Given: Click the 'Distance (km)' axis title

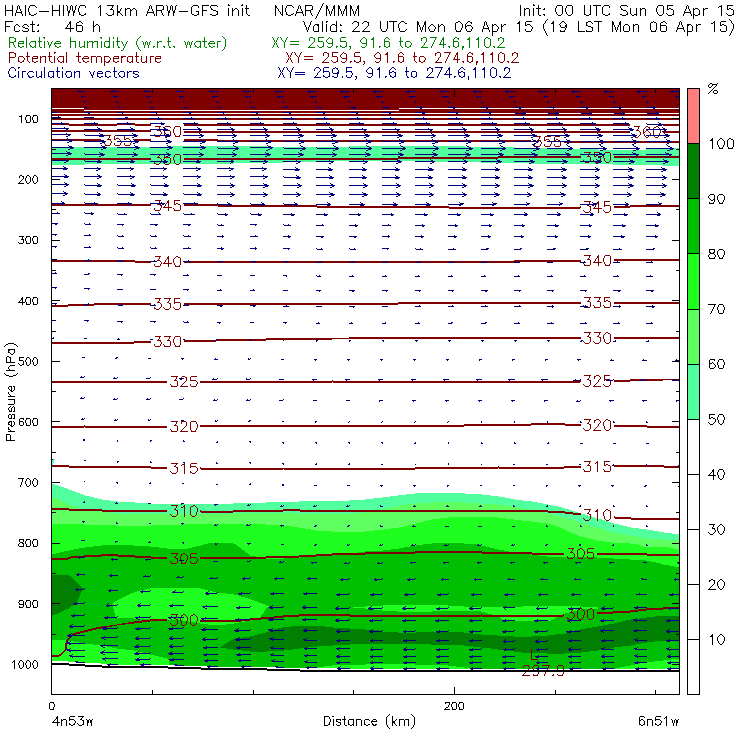Looking at the screenshot, I should click(369, 721).
